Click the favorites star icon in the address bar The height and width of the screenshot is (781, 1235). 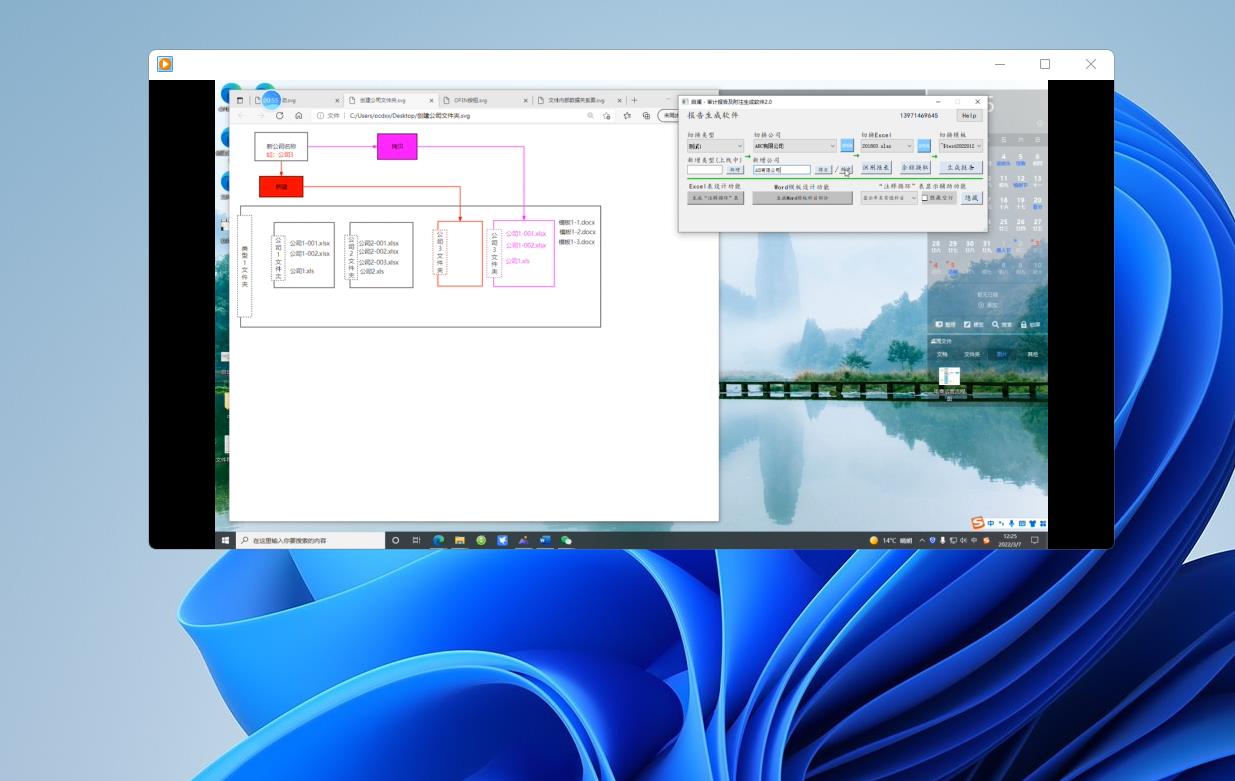coord(627,116)
